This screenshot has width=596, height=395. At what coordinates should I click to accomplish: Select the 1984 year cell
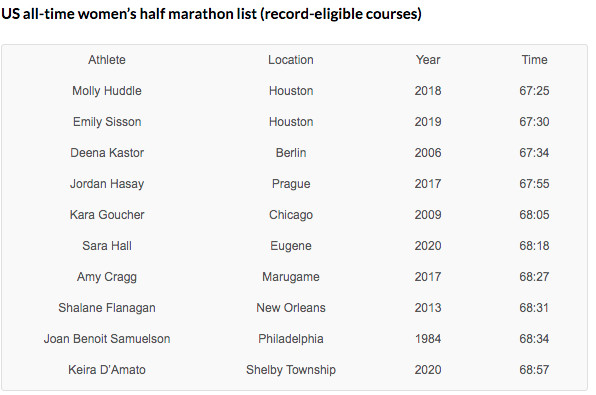pyautogui.click(x=428, y=339)
